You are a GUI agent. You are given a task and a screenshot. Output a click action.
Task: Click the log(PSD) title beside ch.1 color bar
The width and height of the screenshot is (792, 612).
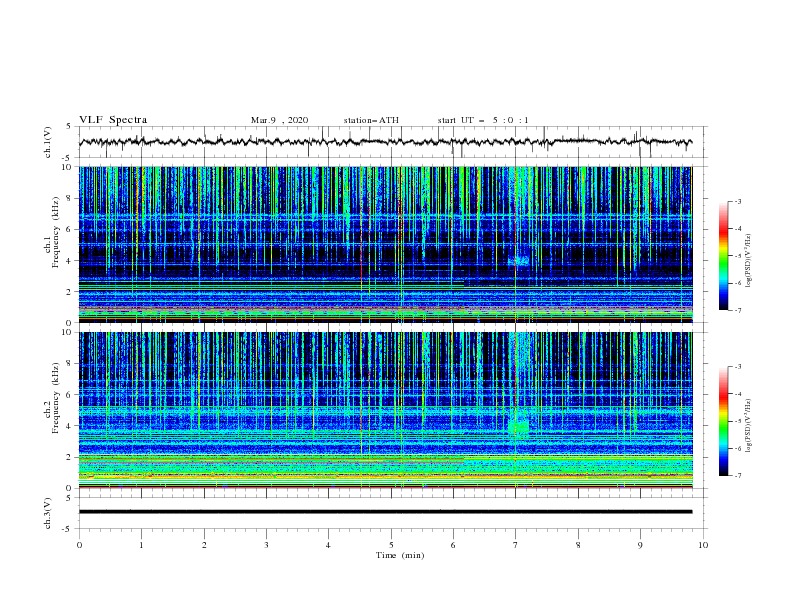tap(748, 261)
